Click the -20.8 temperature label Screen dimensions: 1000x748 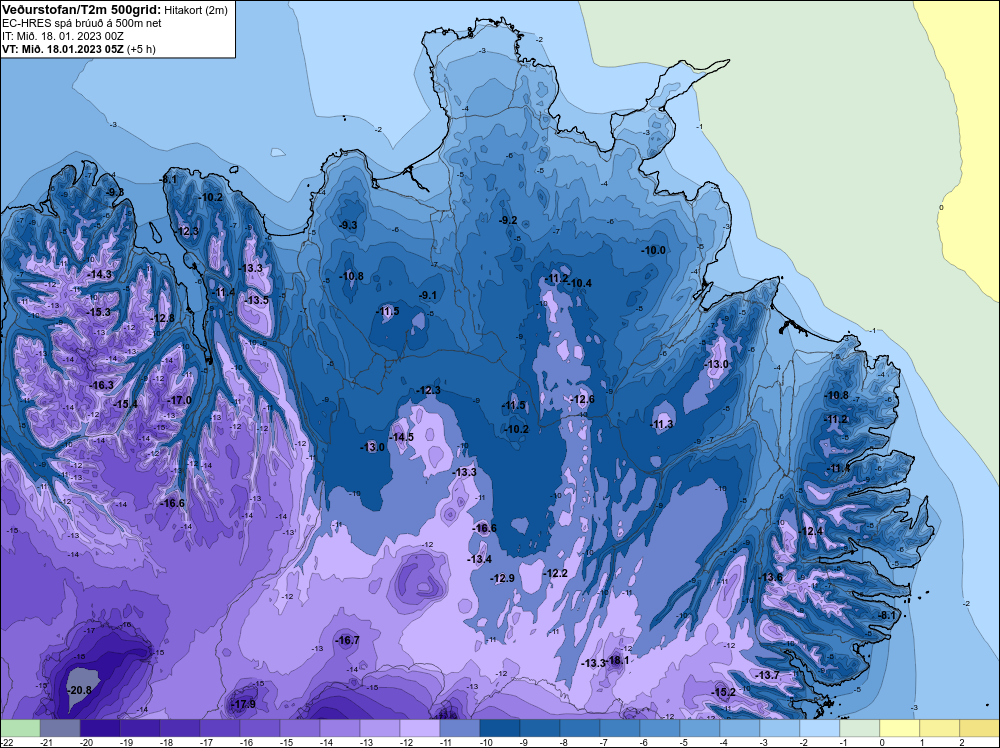tap(80, 690)
